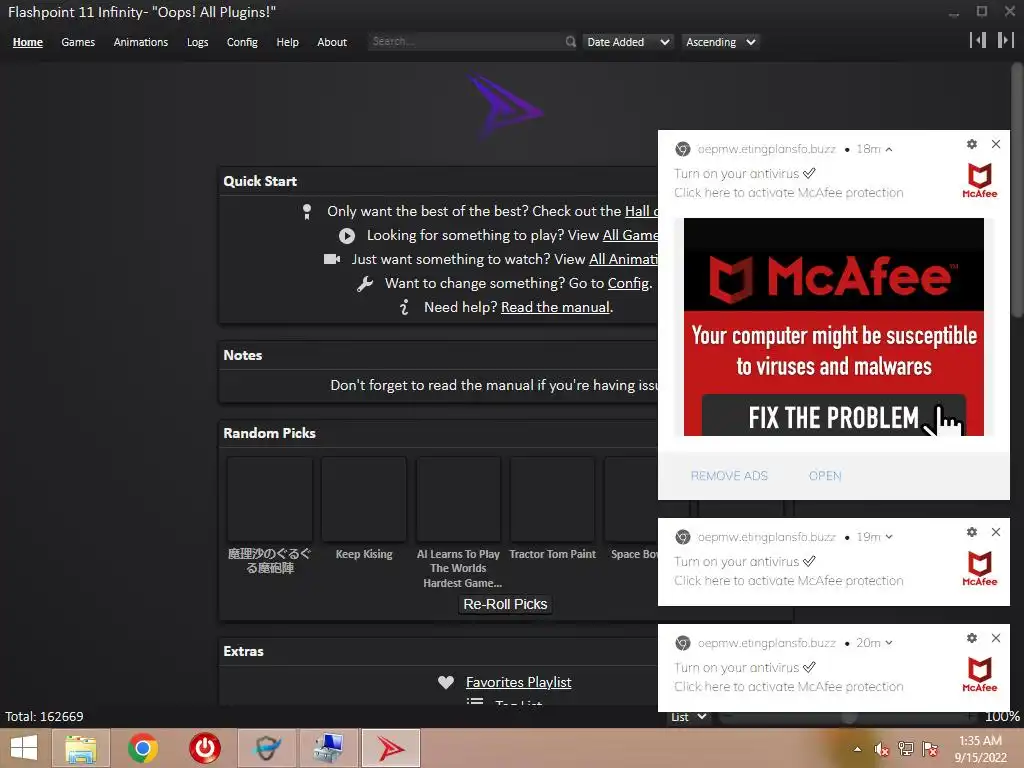Collapse the 18m notification chevron
This screenshot has height=768, width=1024.
(x=889, y=150)
